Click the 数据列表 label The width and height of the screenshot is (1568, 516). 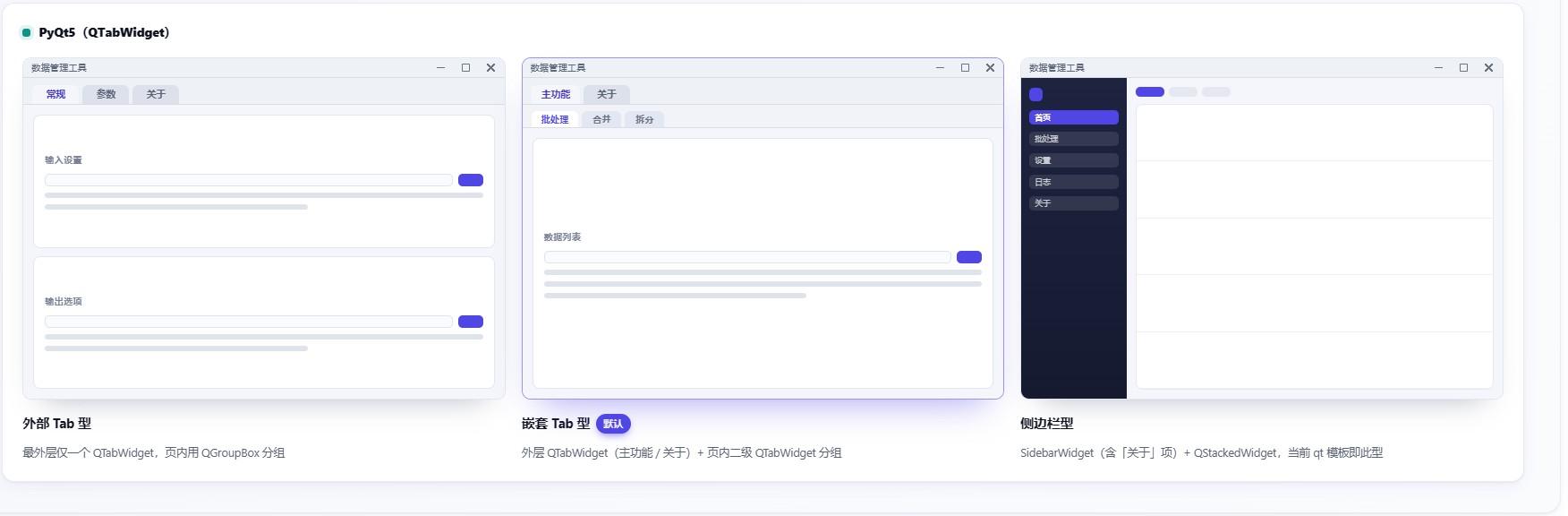tap(562, 237)
